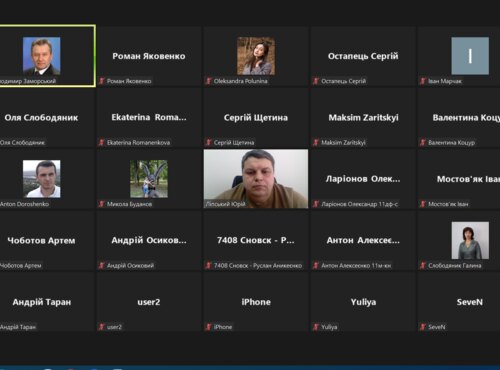Click Anton Doroshenko's profile photo
Viewport: 500px width, 370px height.
(42, 179)
